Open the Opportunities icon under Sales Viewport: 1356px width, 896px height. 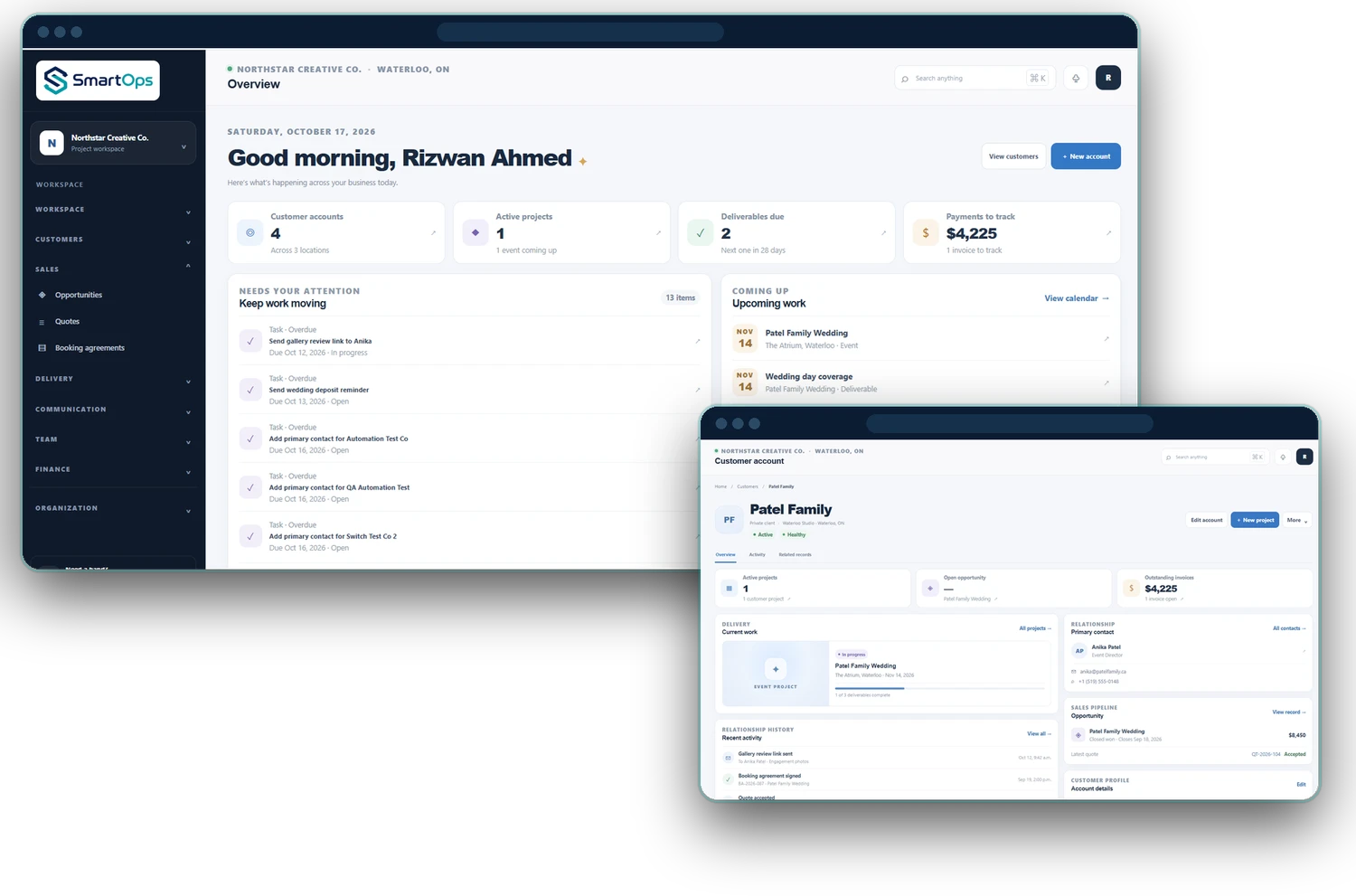[x=42, y=295]
